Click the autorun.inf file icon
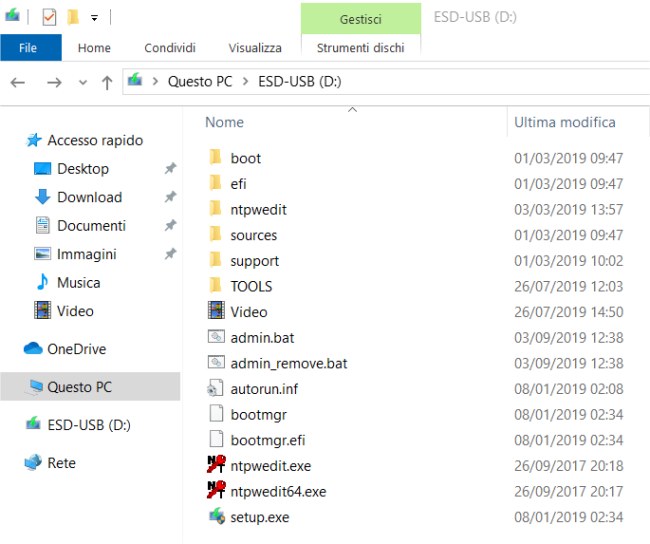The image size is (650, 544). [x=215, y=389]
